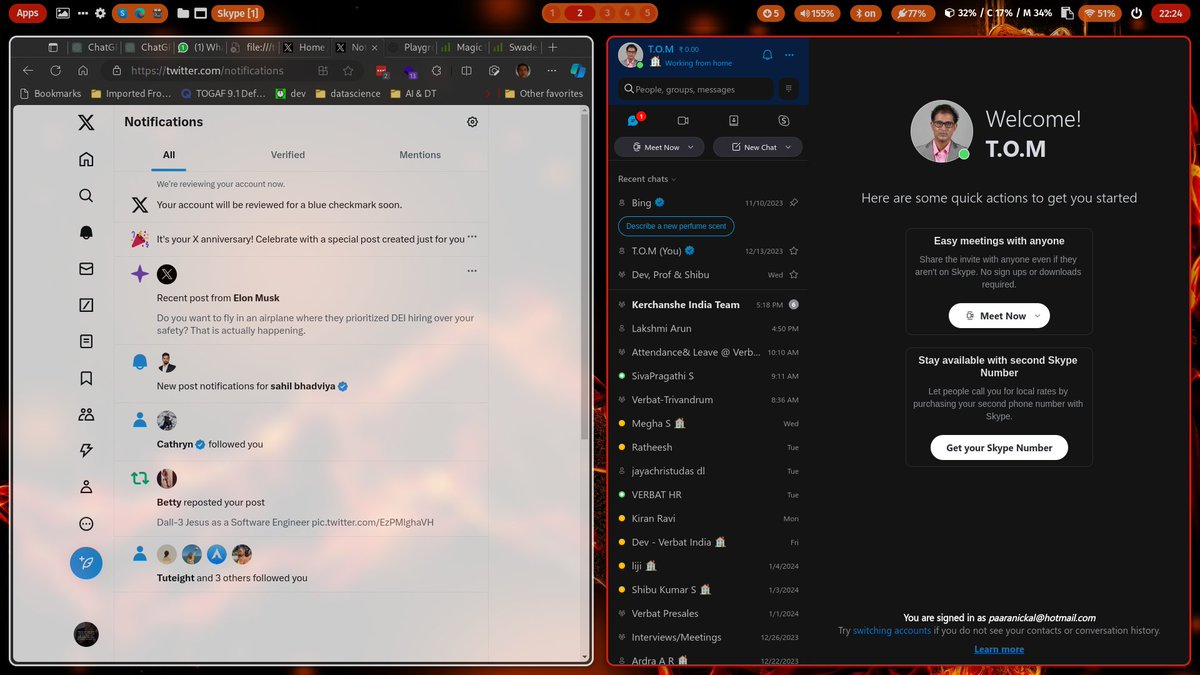
Task: Open the More circle icon in X sidebar
Action: 86,524
